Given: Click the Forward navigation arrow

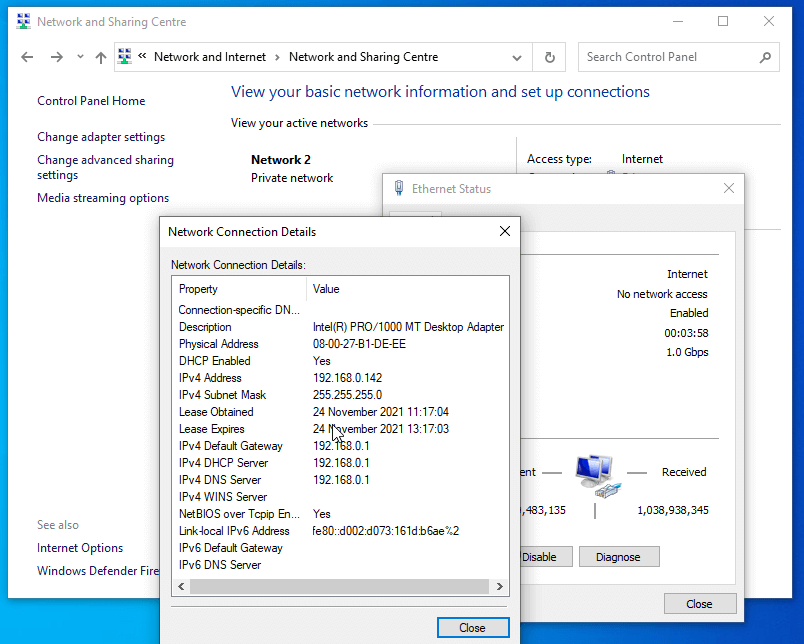Looking at the screenshot, I should [56, 58].
